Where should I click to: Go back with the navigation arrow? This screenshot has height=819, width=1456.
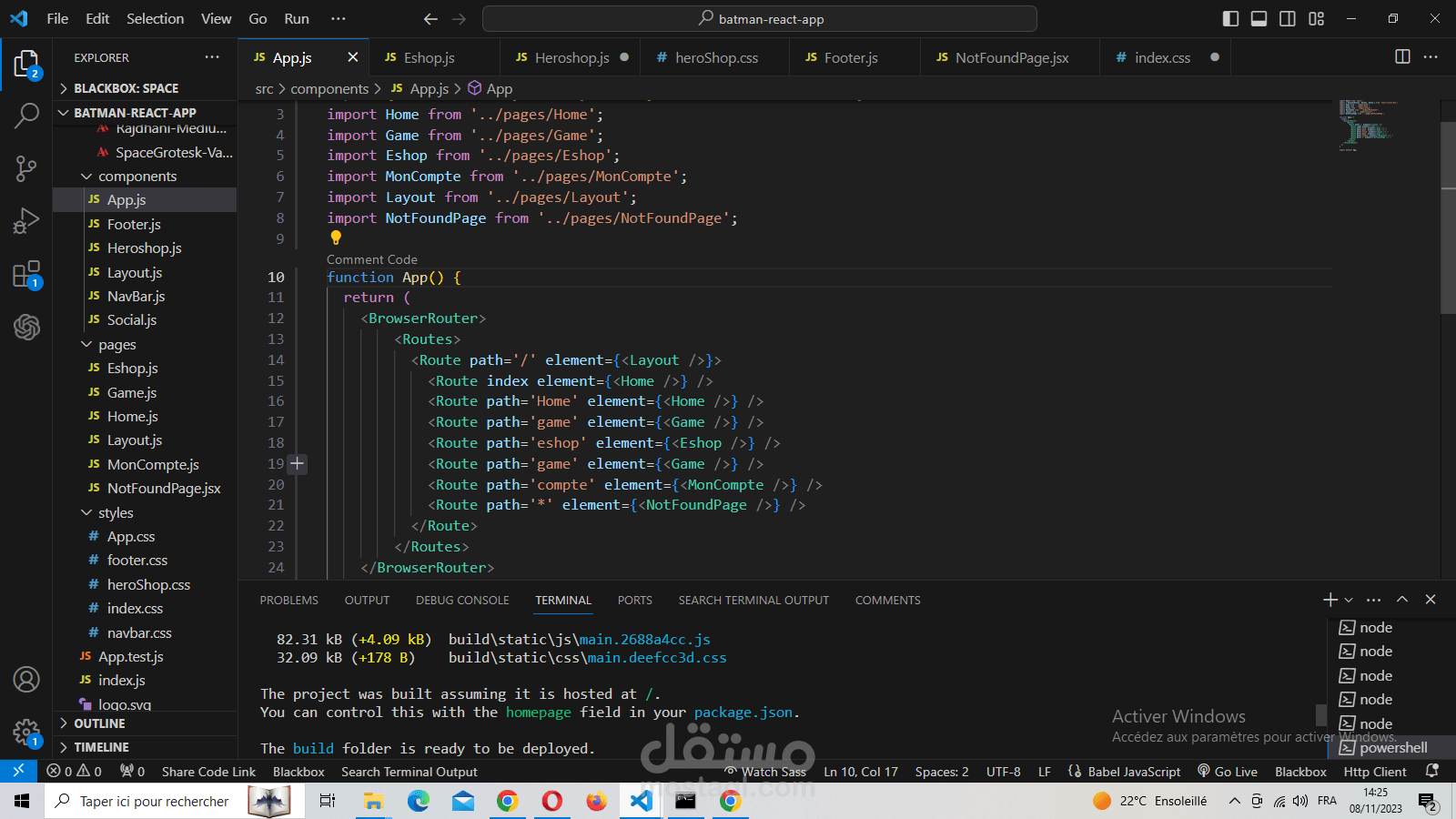tap(430, 18)
